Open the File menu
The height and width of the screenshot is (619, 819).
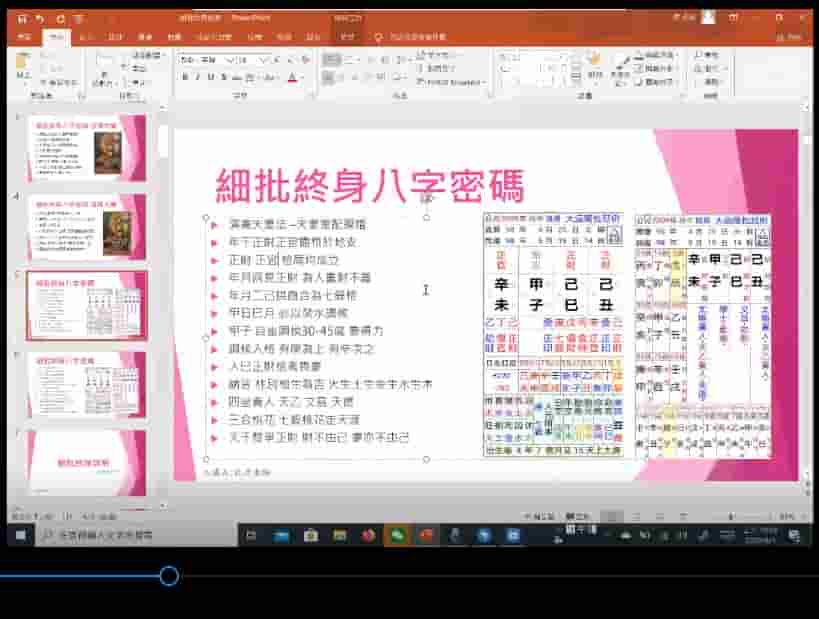(x=20, y=36)
